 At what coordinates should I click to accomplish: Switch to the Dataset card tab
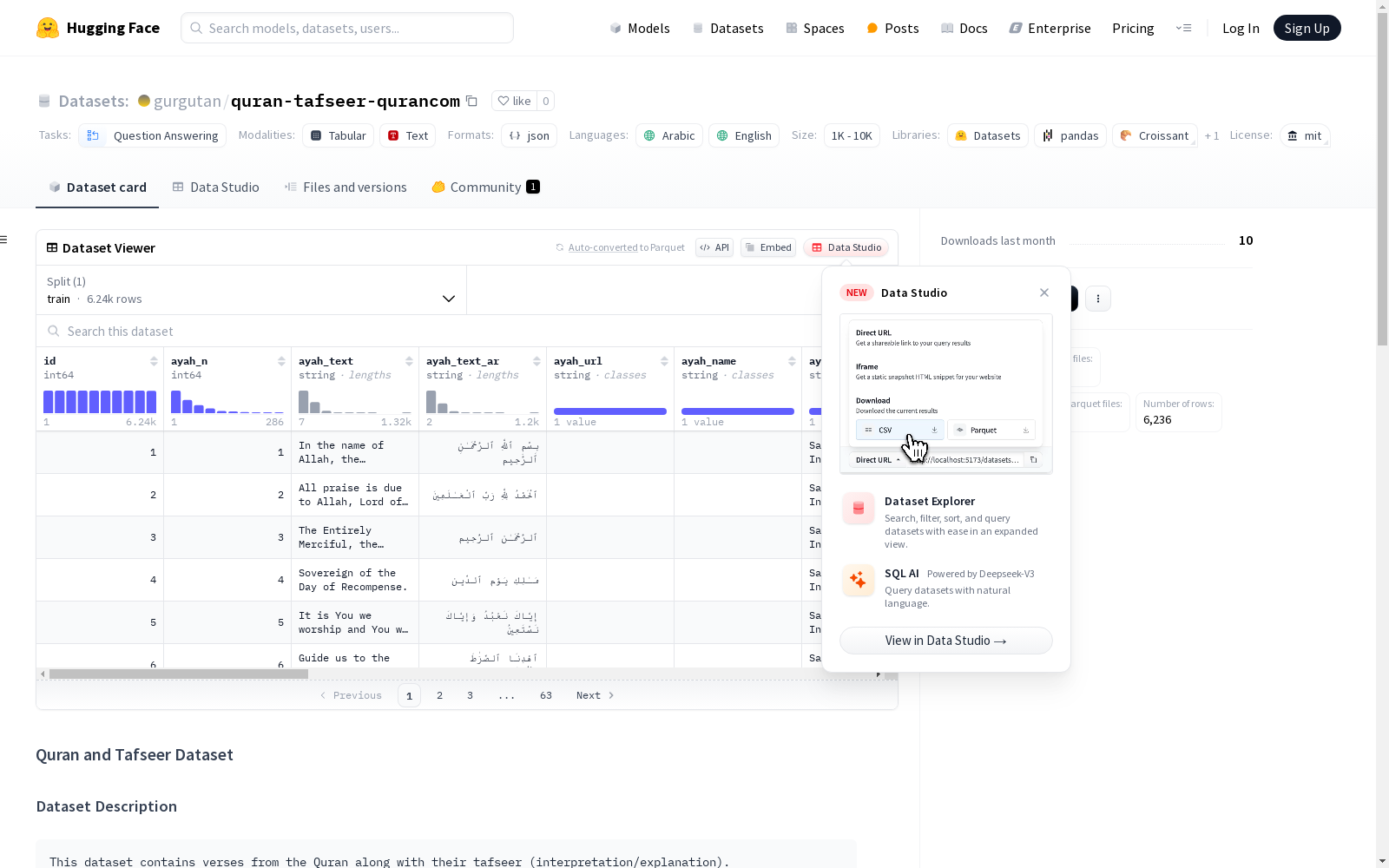pyautogui.click(x=97, y=187)
